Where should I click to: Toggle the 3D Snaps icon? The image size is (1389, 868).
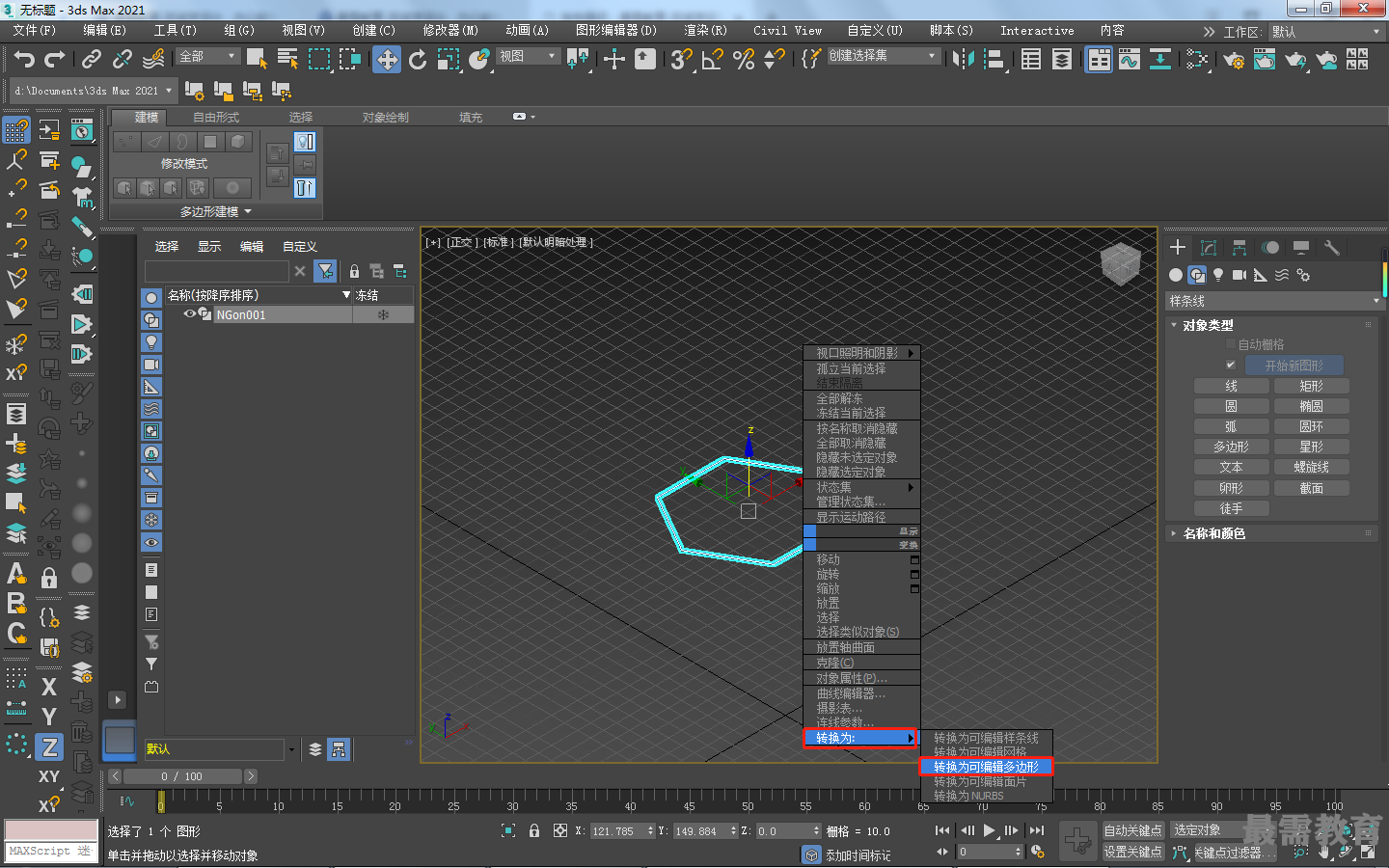tap(682, 60)
